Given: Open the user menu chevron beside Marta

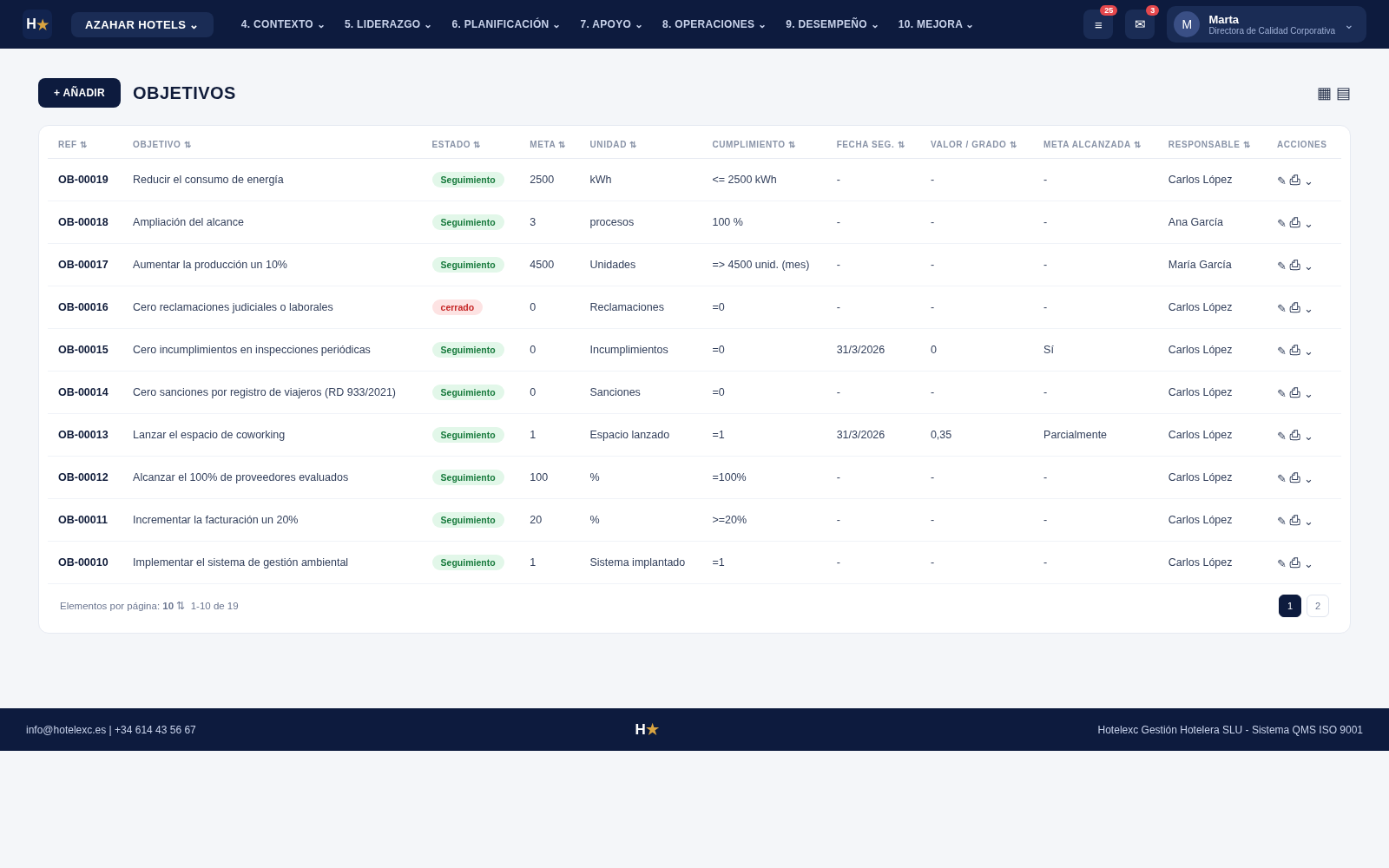Looking at the screenshot, I should 1349,25.
